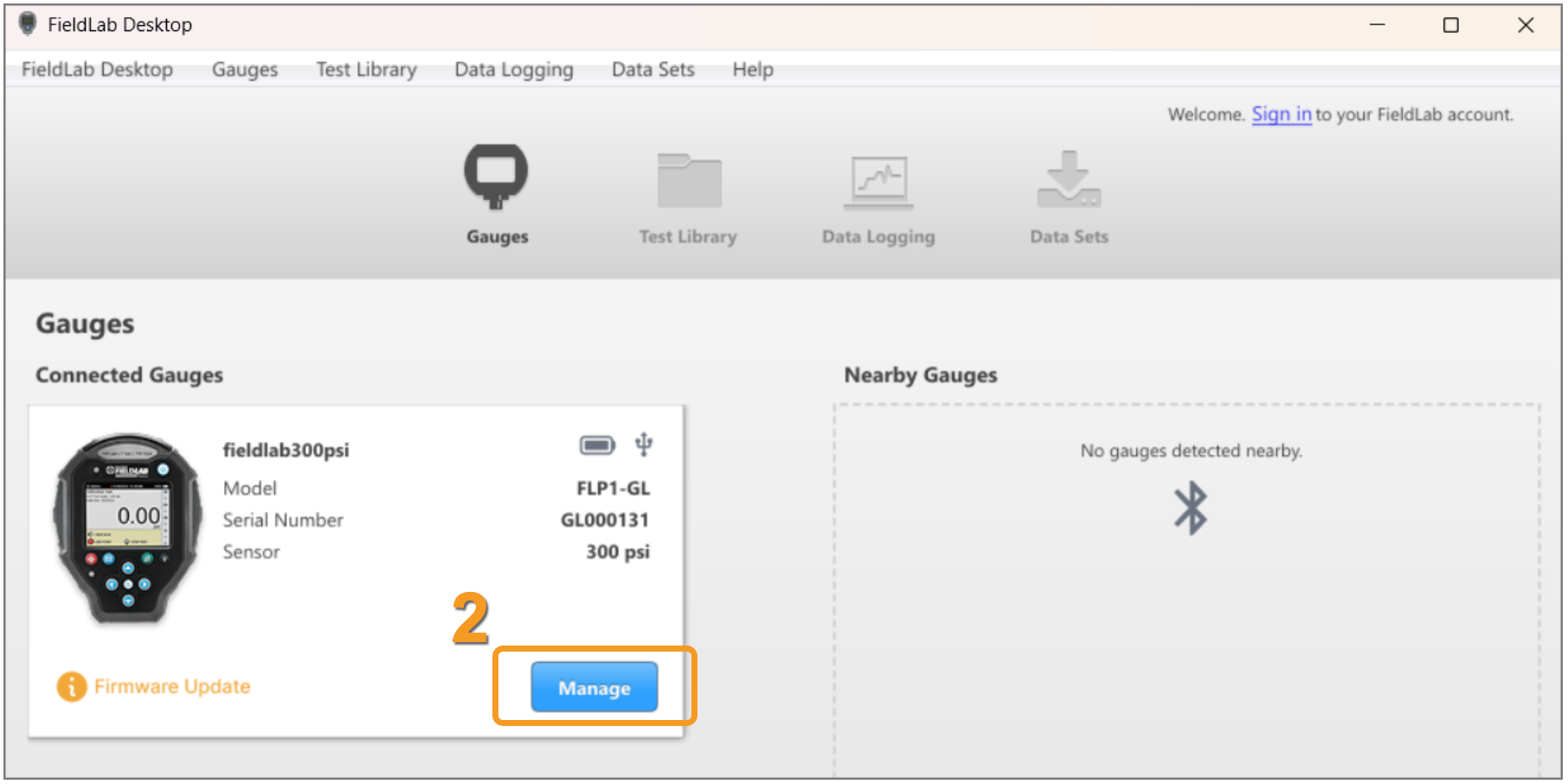The width and height of the screenshot is (1568, 784).
Task: Maximize the FieldLab Desktop window
Action: (1451, 25)
